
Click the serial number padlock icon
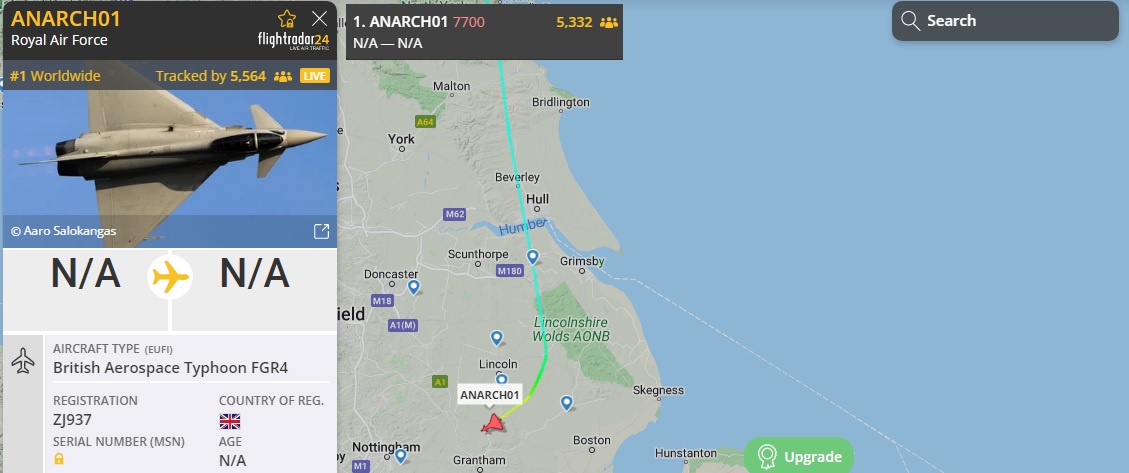pyautogui.click(x=59, y=459)
